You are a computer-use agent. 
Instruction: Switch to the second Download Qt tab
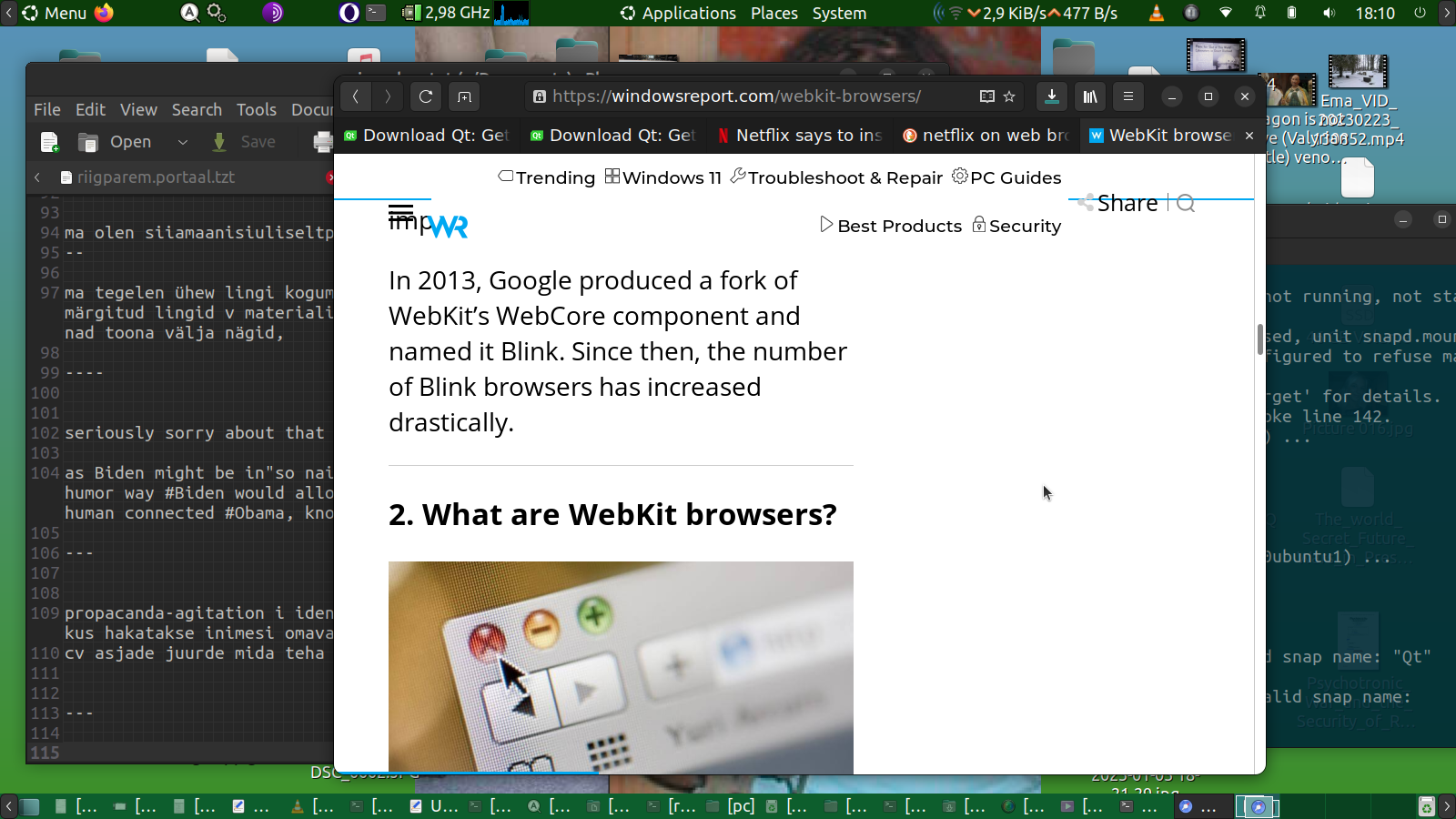612,136
